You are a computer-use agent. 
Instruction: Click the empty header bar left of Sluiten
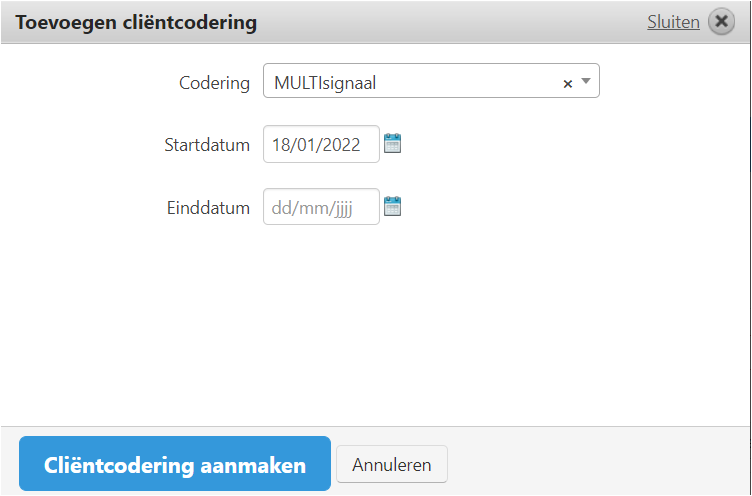point(450,22)
